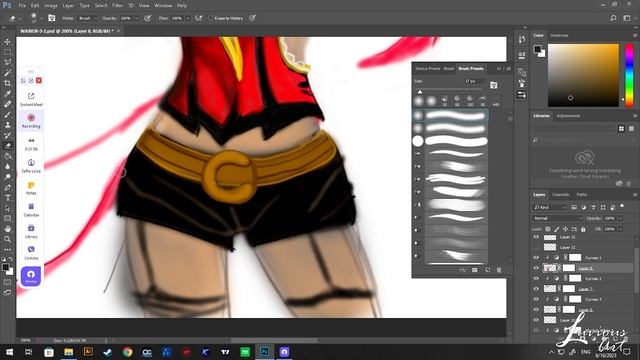Screen dimensions: 640x360
Task: Open the layer Opacity dropdown arrow
Action: pos(620,218)
